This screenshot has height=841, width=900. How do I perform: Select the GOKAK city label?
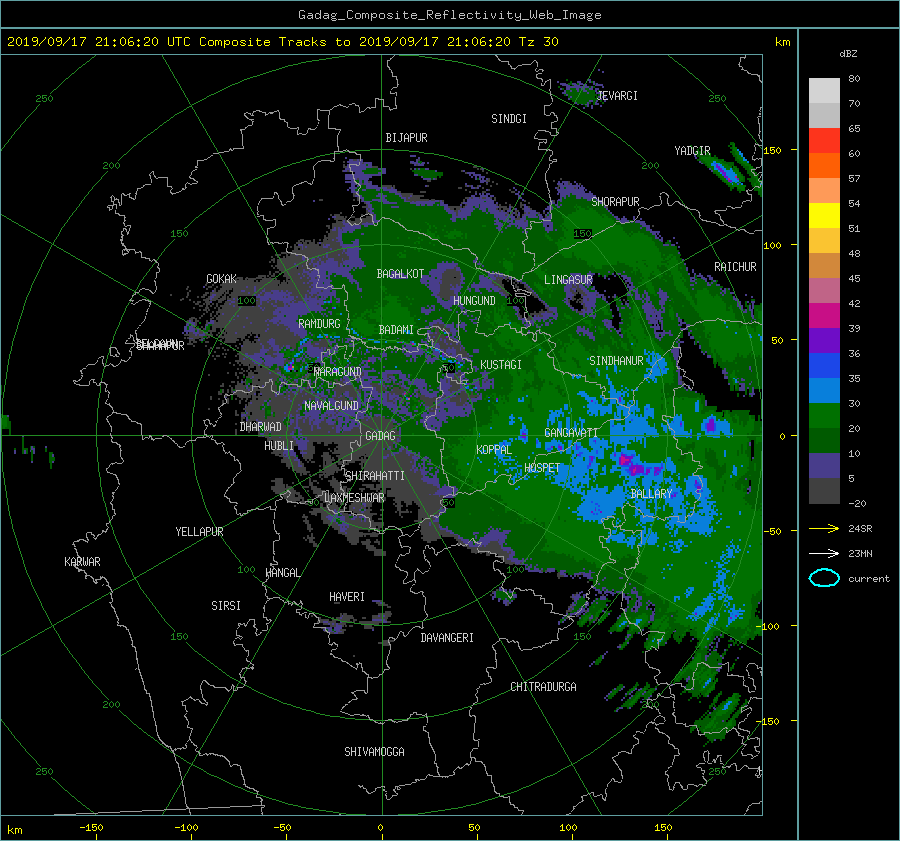[x=221, y=279]
